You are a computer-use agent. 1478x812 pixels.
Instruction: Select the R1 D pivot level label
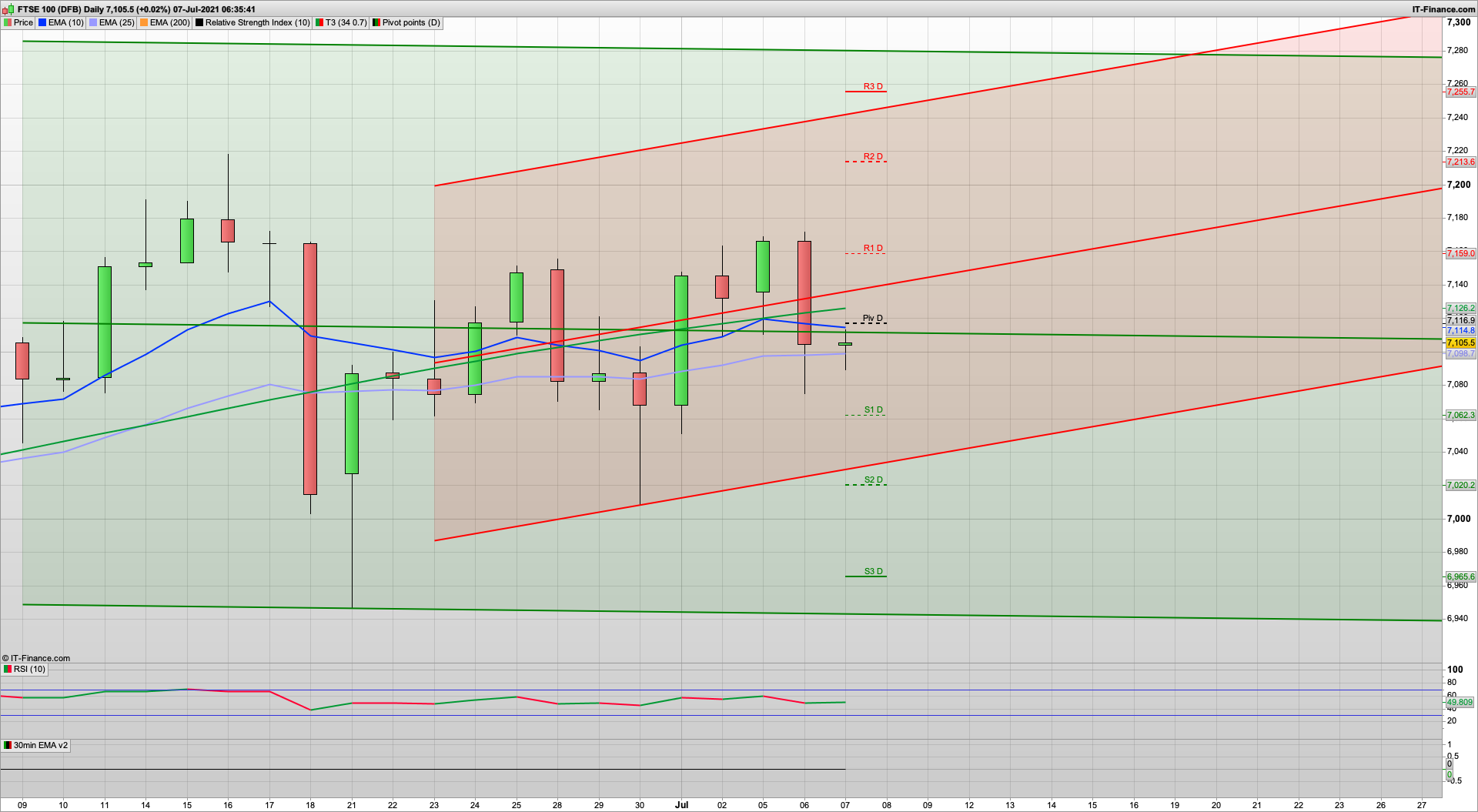coord(873,249)
